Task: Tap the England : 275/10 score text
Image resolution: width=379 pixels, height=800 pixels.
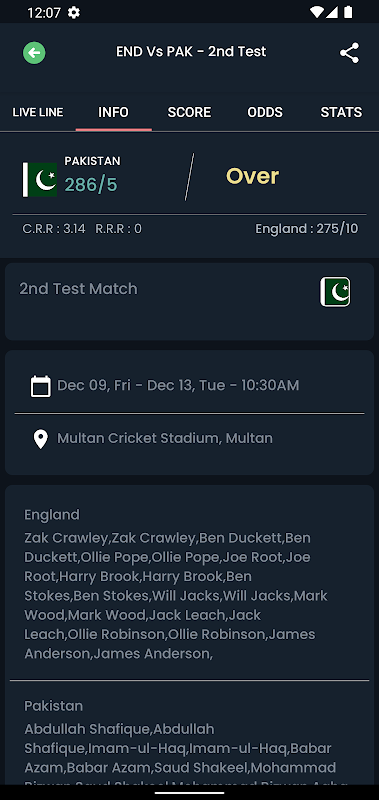Action: (307, 229)
